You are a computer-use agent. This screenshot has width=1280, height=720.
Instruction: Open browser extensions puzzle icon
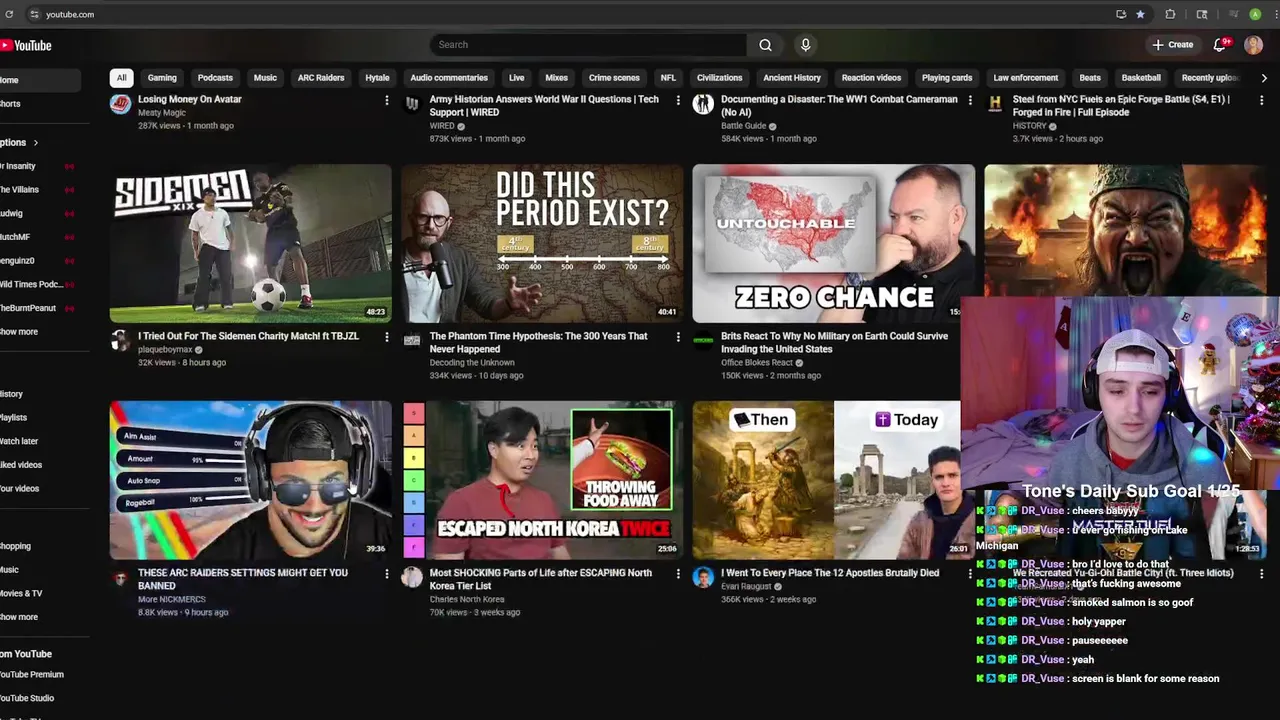[x=1171, y=14]
